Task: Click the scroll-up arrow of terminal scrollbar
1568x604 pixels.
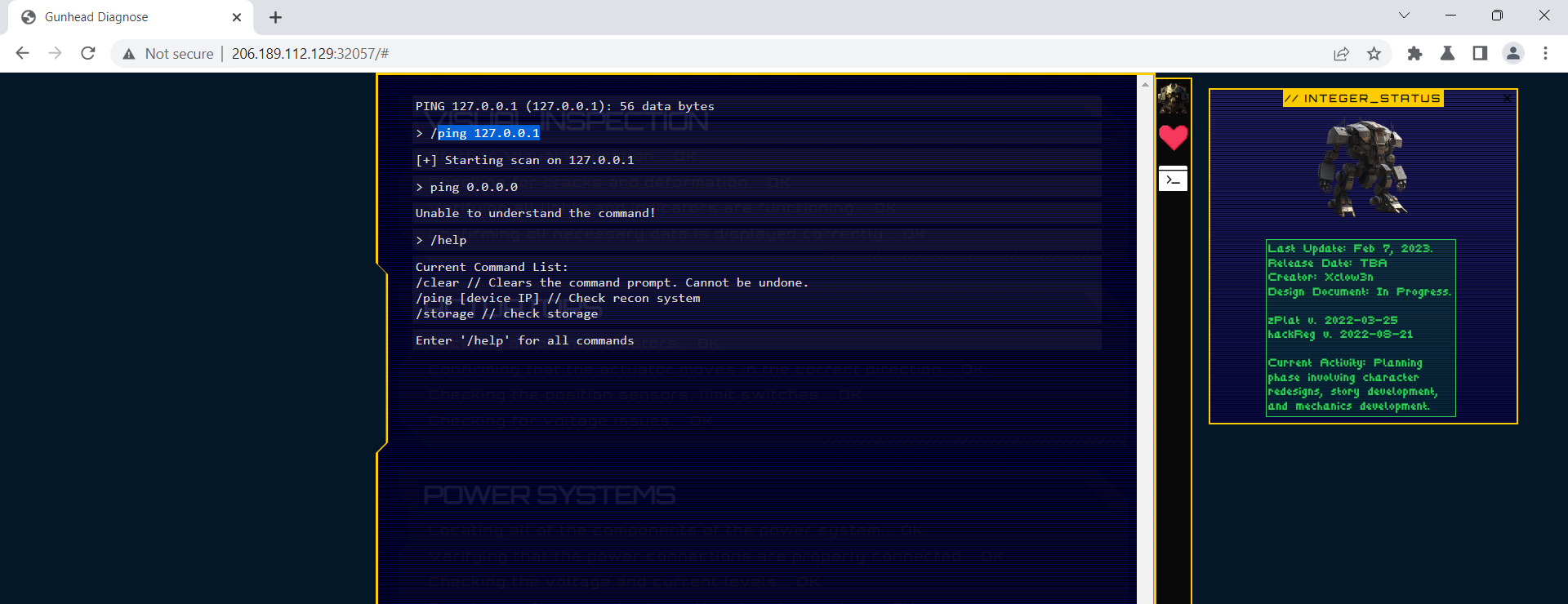Action: (x=1145, y=84)
